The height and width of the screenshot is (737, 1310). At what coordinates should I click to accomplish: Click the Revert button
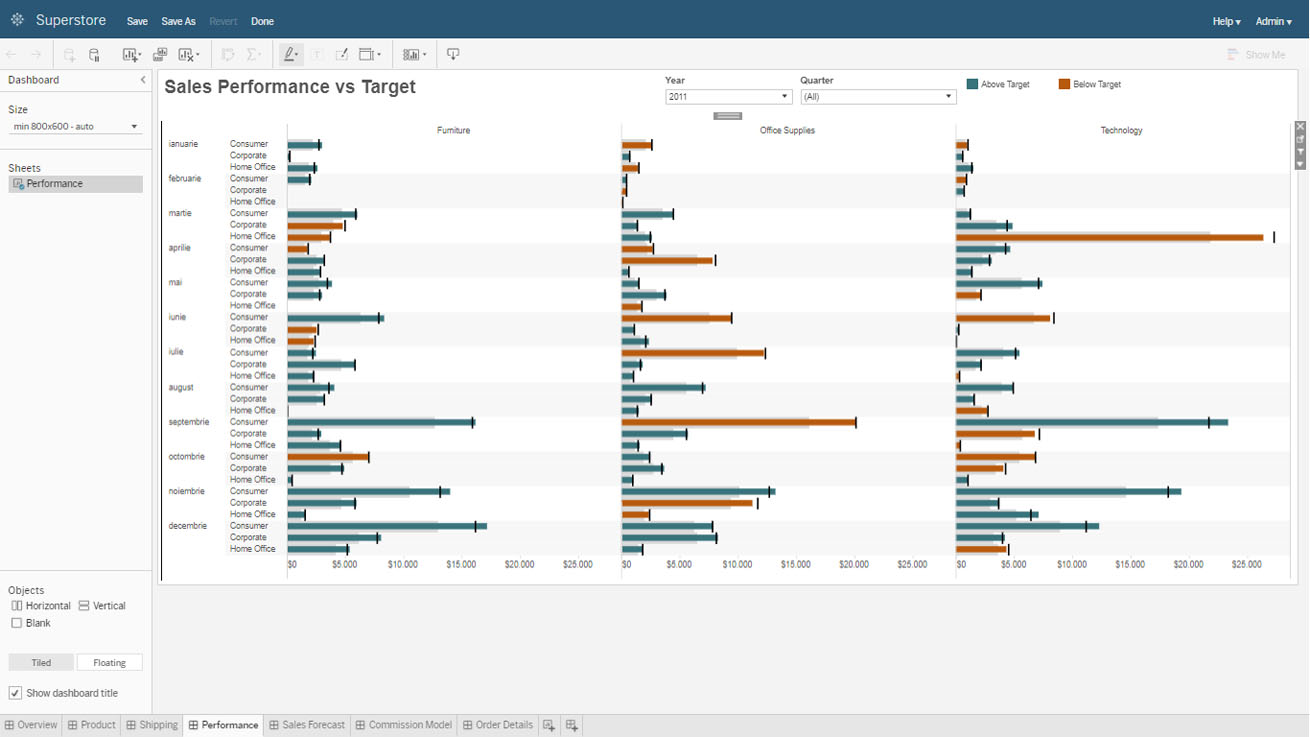(223, 21)
